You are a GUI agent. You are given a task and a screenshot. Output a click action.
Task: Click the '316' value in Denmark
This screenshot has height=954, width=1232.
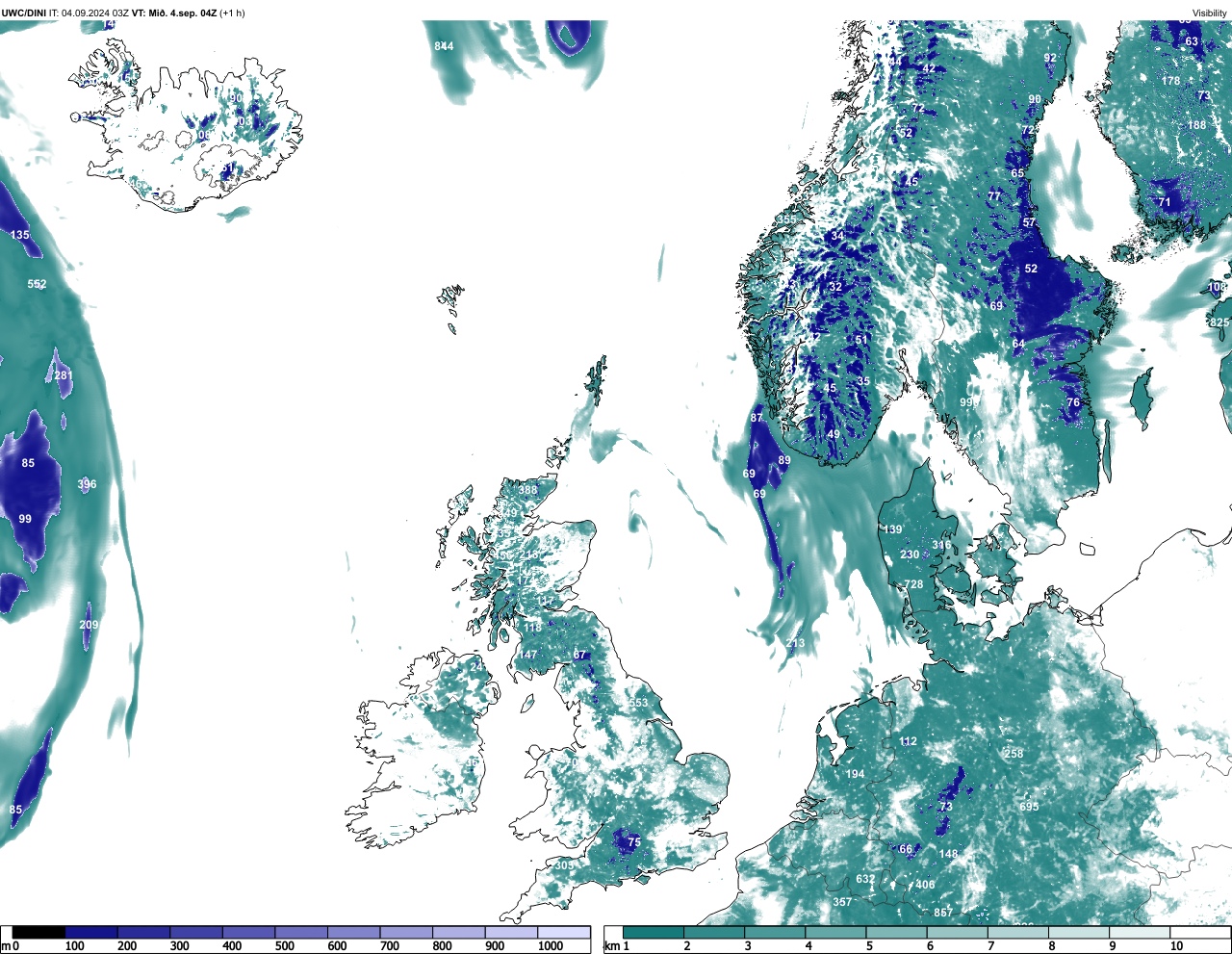coord(941,545)
